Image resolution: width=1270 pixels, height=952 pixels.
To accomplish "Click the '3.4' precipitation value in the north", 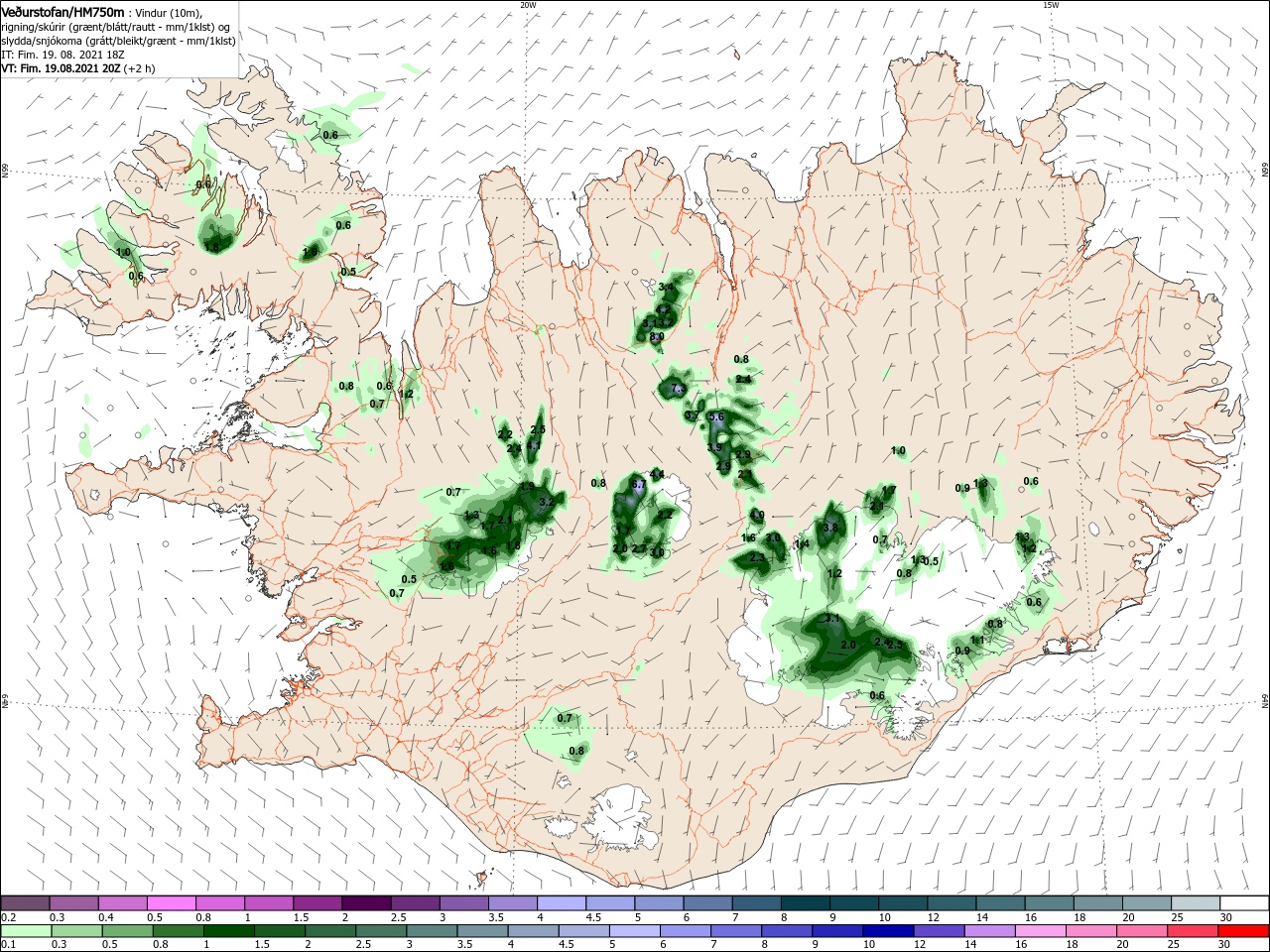I will pos(666,287).
